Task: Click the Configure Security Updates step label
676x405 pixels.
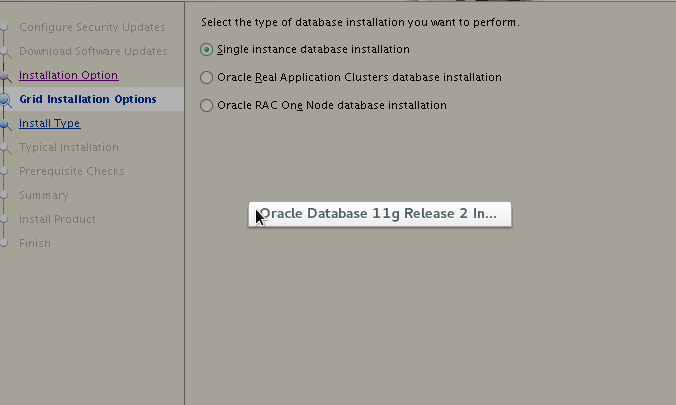Action: pos(92,27)
